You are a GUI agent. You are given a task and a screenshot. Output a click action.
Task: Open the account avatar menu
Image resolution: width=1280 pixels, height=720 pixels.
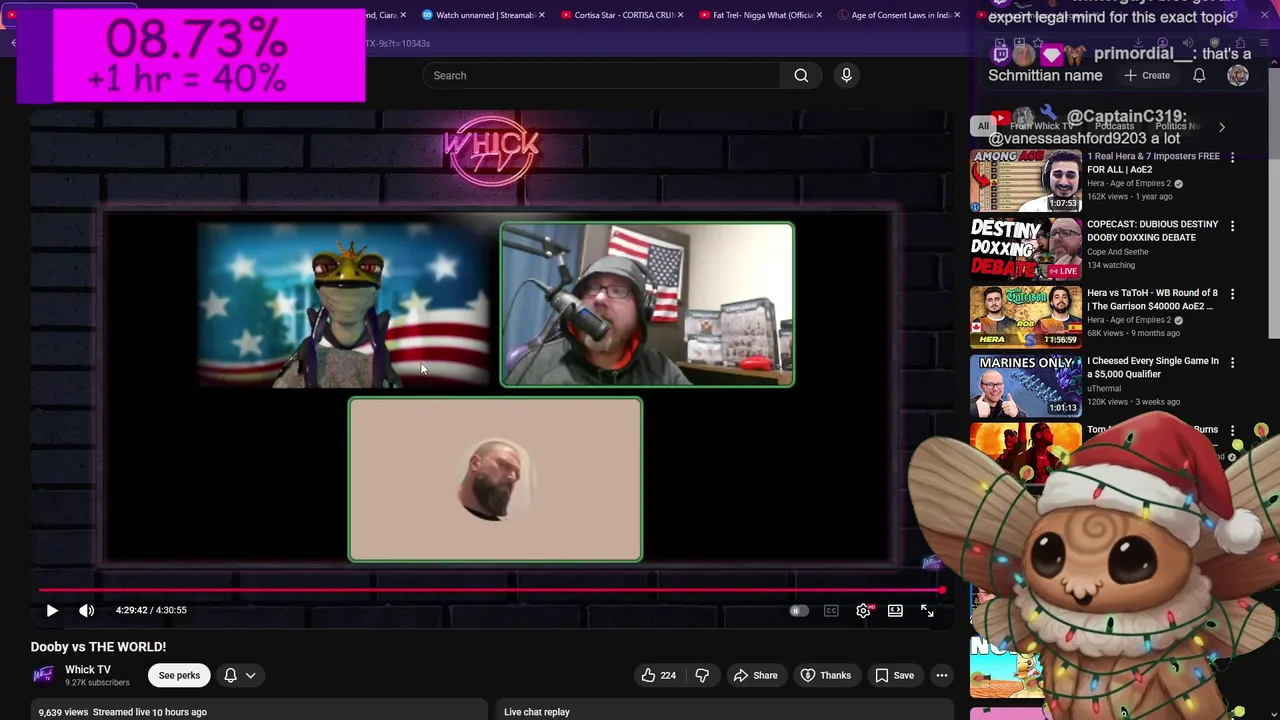pyautogui.click(x=1238, y=75)
